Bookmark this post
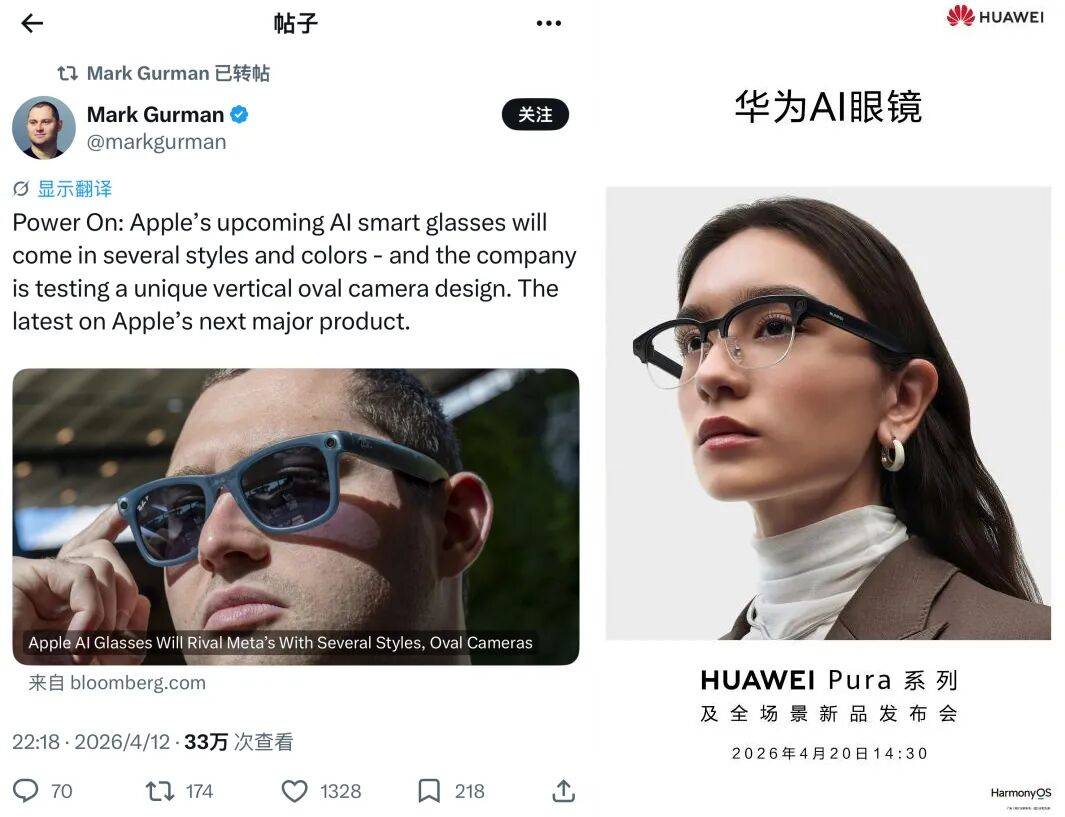1065x817 pixels. click(429, 791)
